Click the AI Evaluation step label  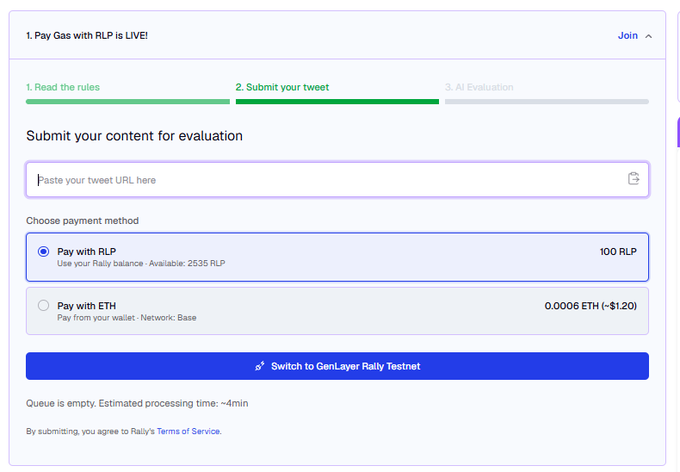tap(479, 87)
